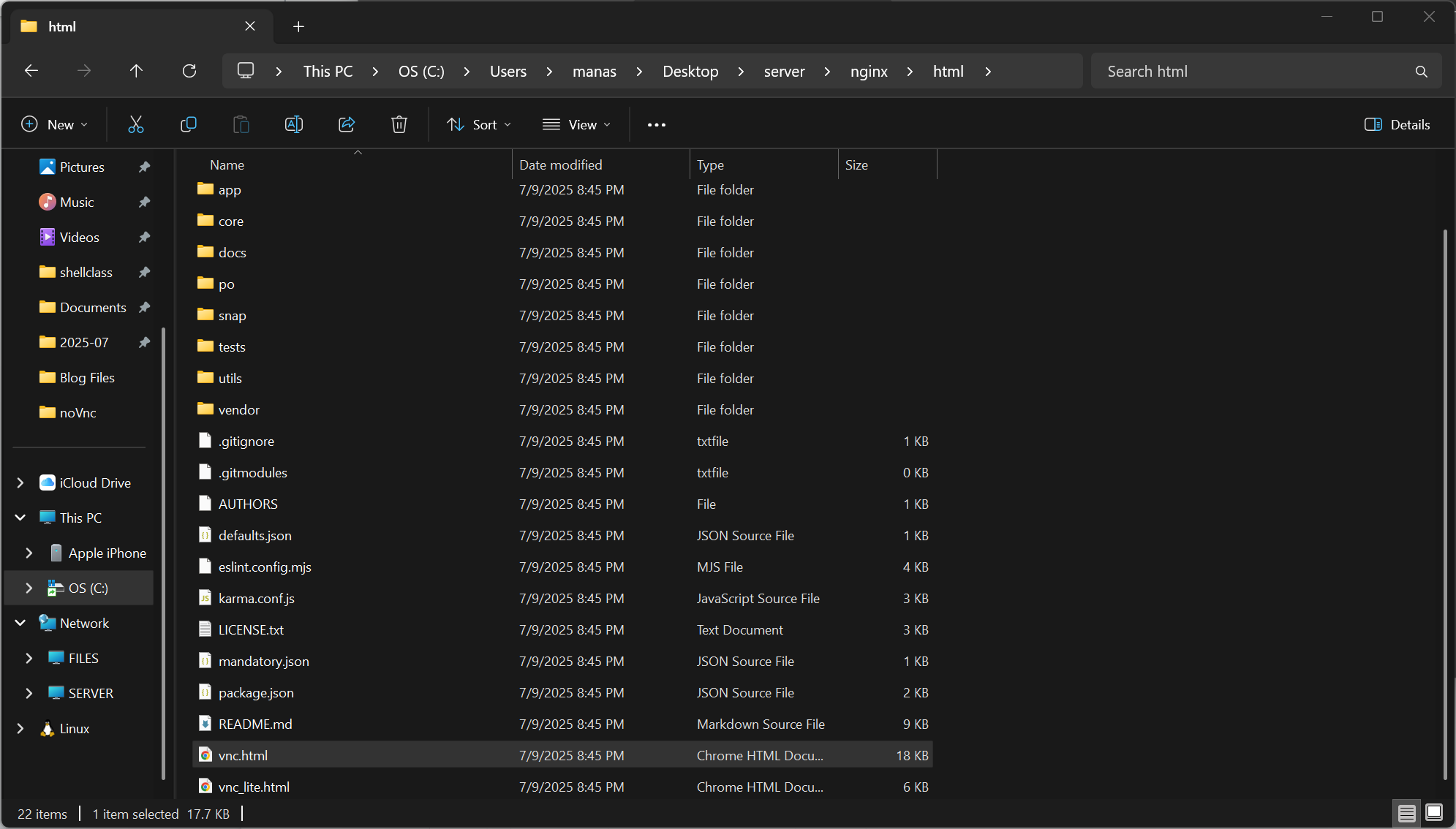This screenshot has width=1456, height=829.
Task: Unpin 2025-07 folder using its pin
Action: coord(145,343)
